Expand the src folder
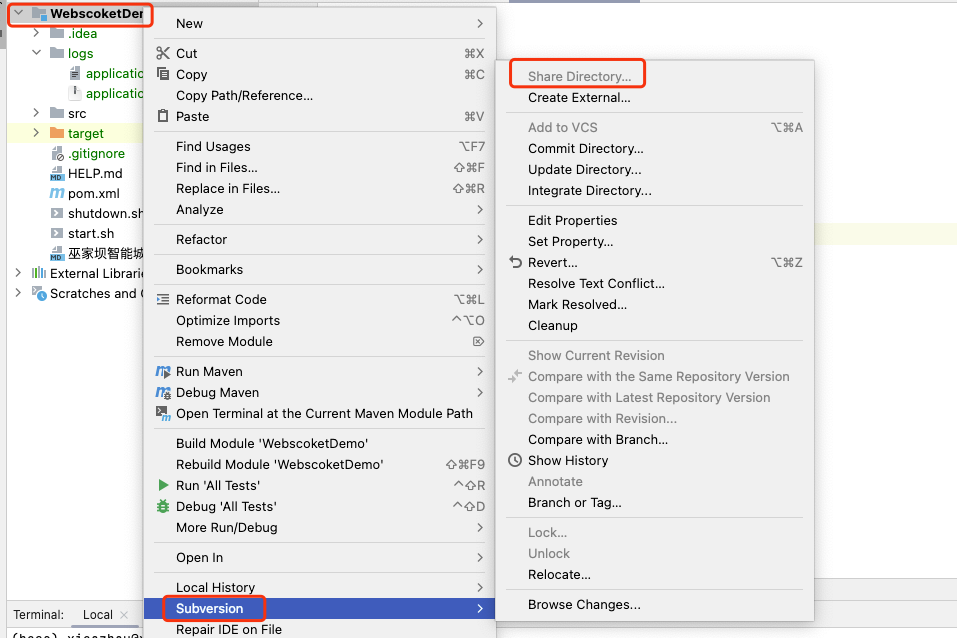957x638 pixels. [x=36, y=113]
